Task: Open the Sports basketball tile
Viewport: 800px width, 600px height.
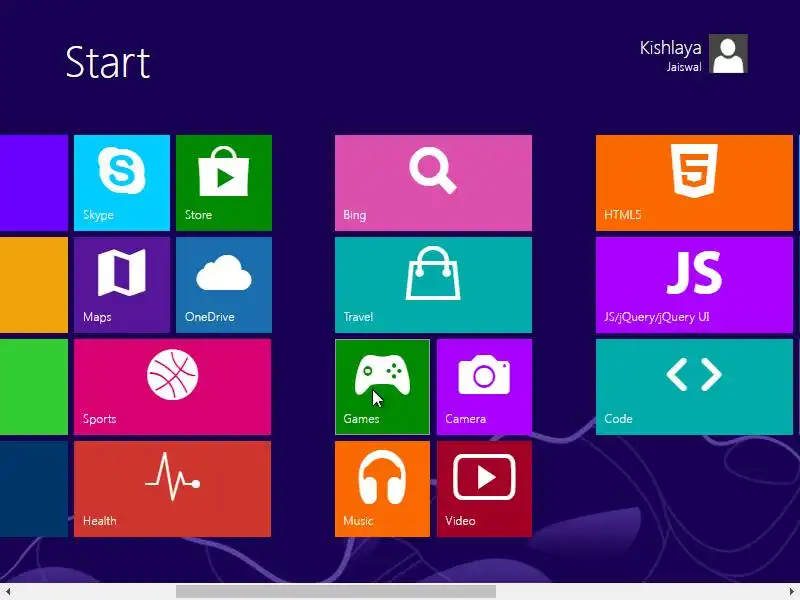Action: 172,387
